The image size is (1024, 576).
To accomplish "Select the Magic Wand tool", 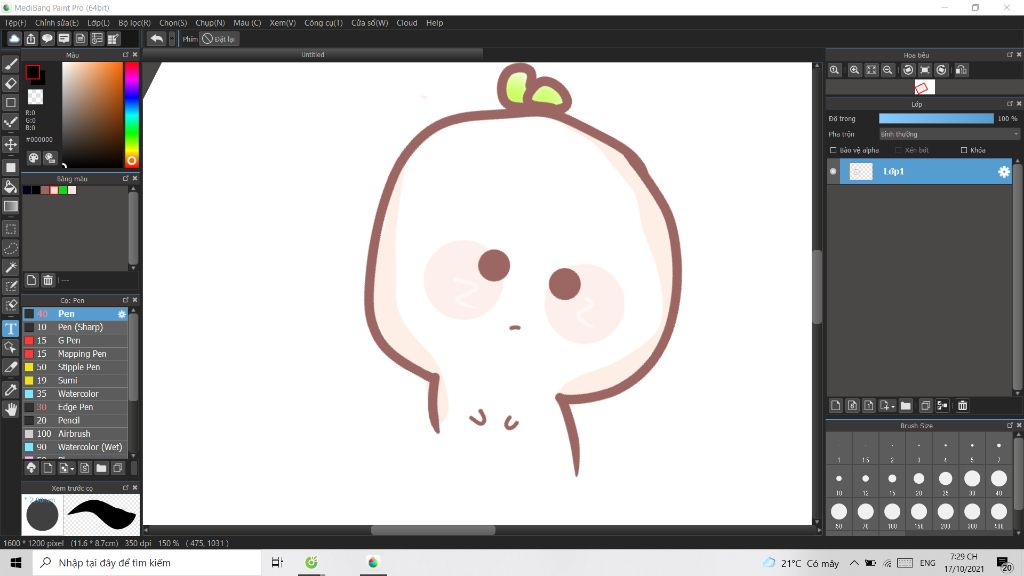I will pos(11,267).
